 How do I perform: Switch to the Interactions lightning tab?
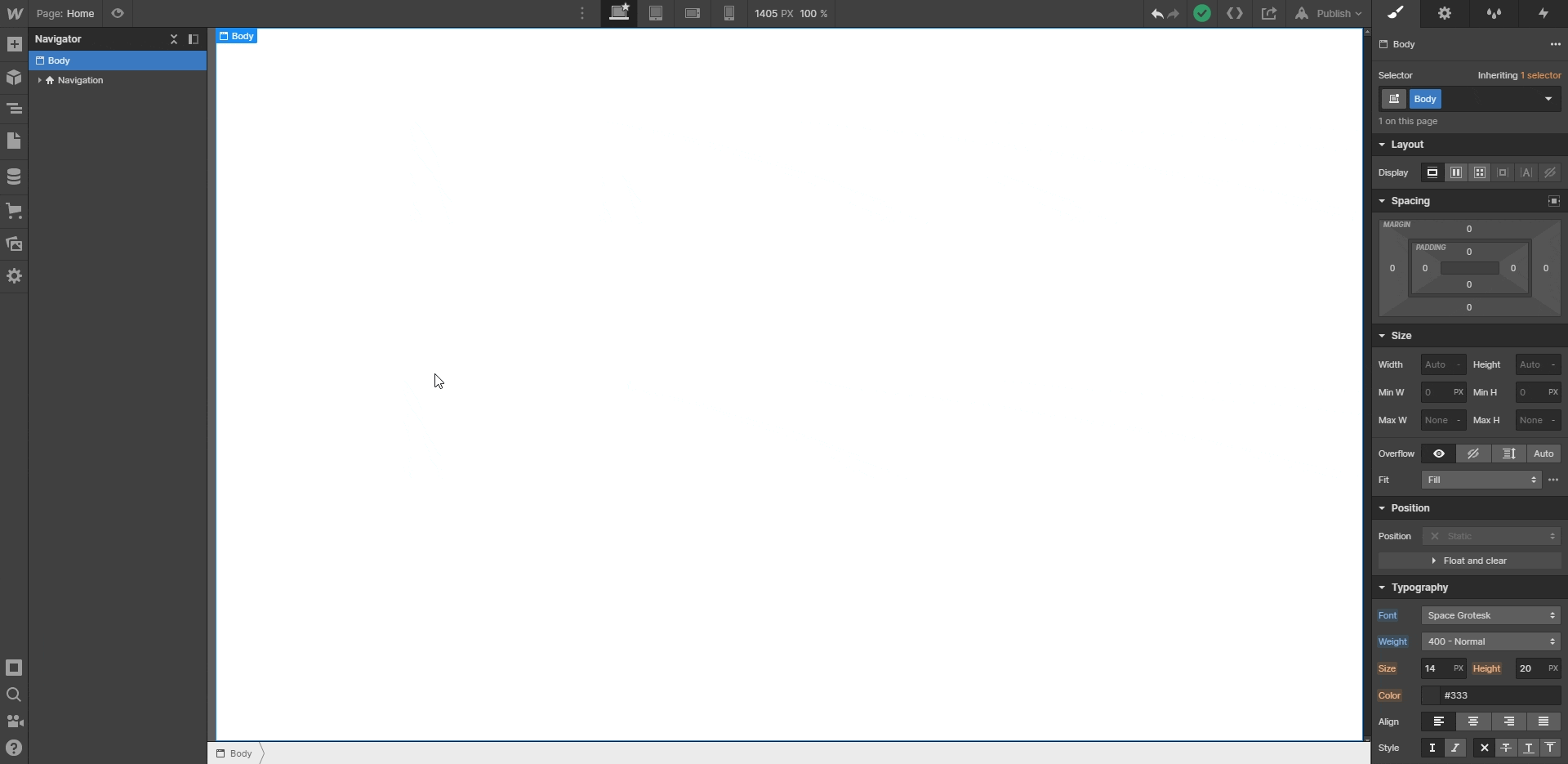pos(1543,13)
